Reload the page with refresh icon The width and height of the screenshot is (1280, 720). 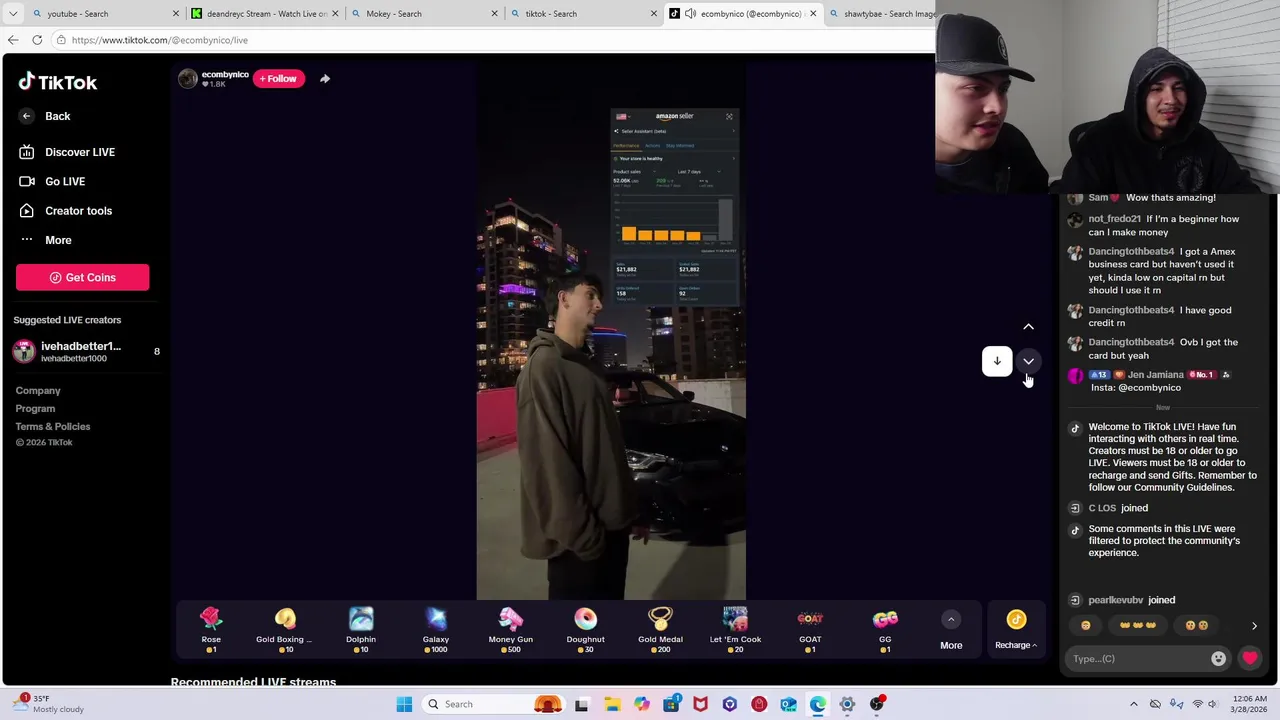point(37,40)
